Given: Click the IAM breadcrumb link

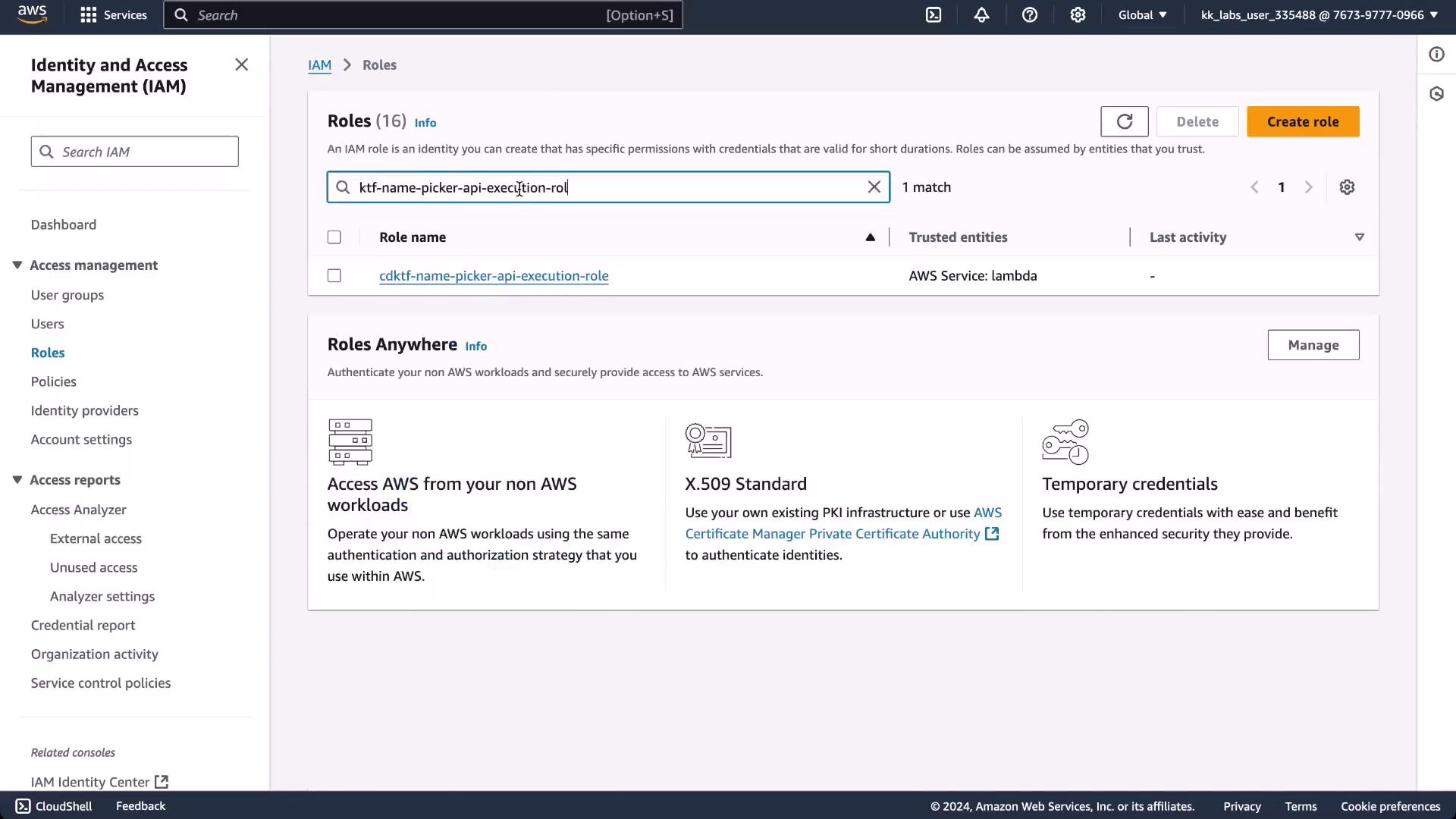Looking at the screenshot, I should click(320, 65).
